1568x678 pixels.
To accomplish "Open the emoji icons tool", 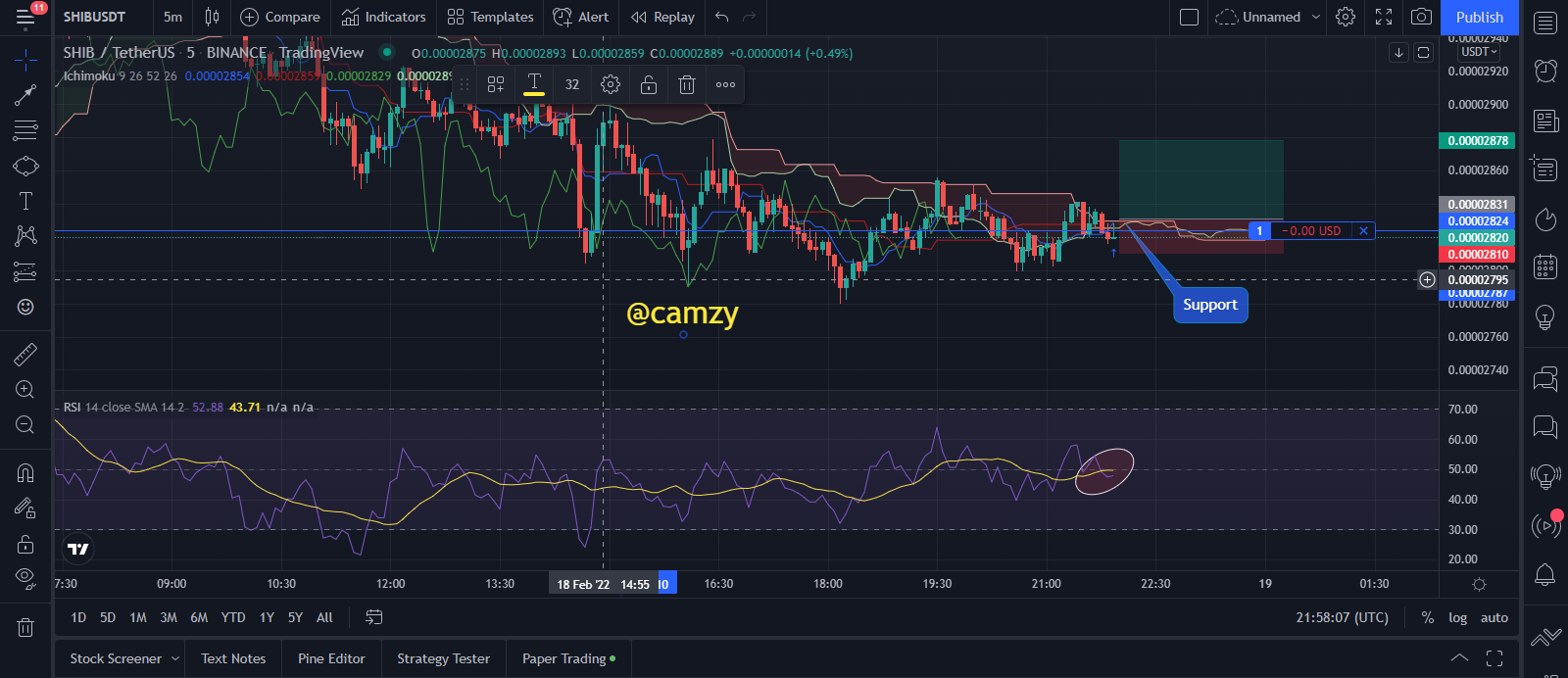I will coord(25,307).
